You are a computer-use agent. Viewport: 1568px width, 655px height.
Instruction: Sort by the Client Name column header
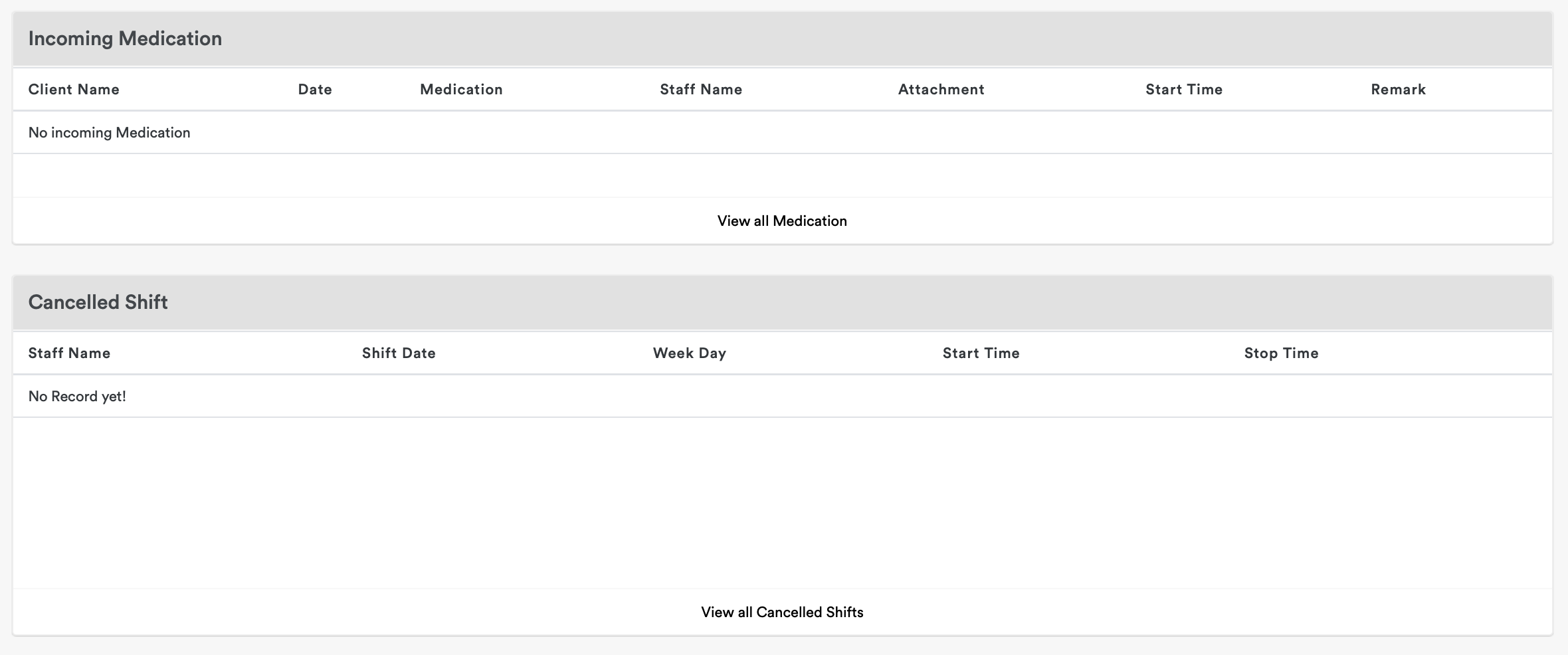coord(74,90)
